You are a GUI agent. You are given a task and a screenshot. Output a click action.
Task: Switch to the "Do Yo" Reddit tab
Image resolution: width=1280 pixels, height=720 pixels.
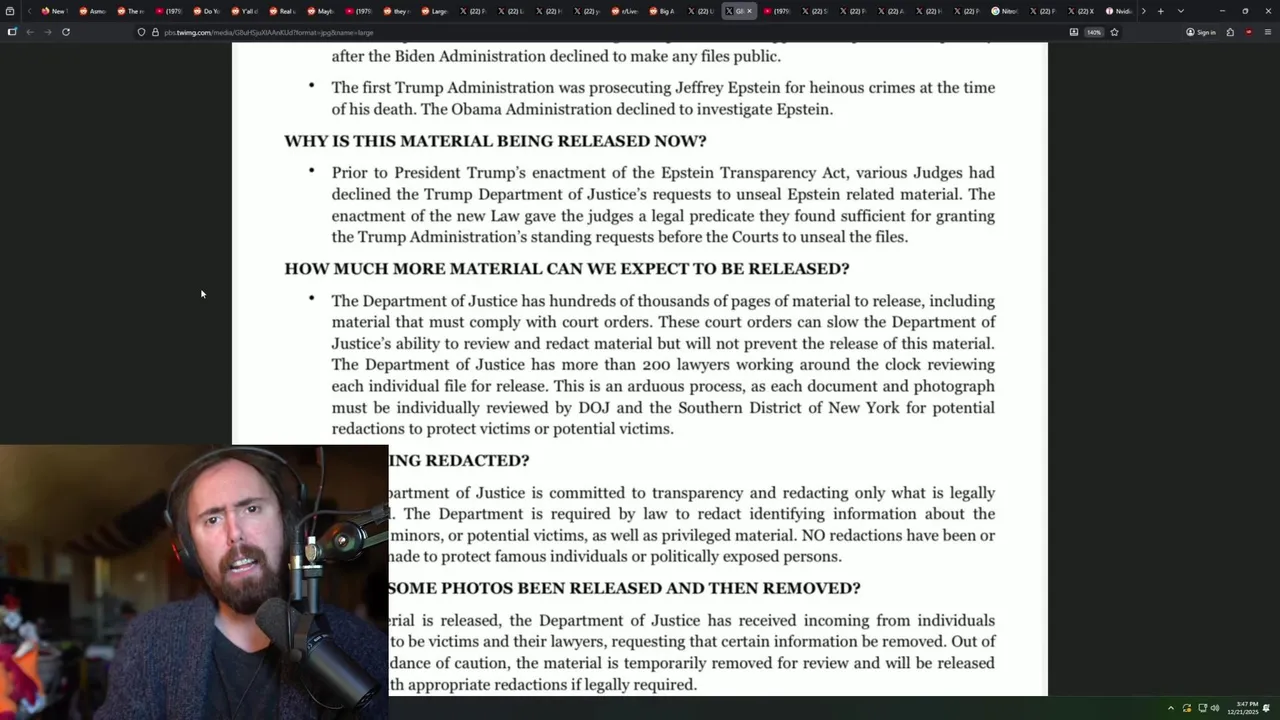coord(206,11)
